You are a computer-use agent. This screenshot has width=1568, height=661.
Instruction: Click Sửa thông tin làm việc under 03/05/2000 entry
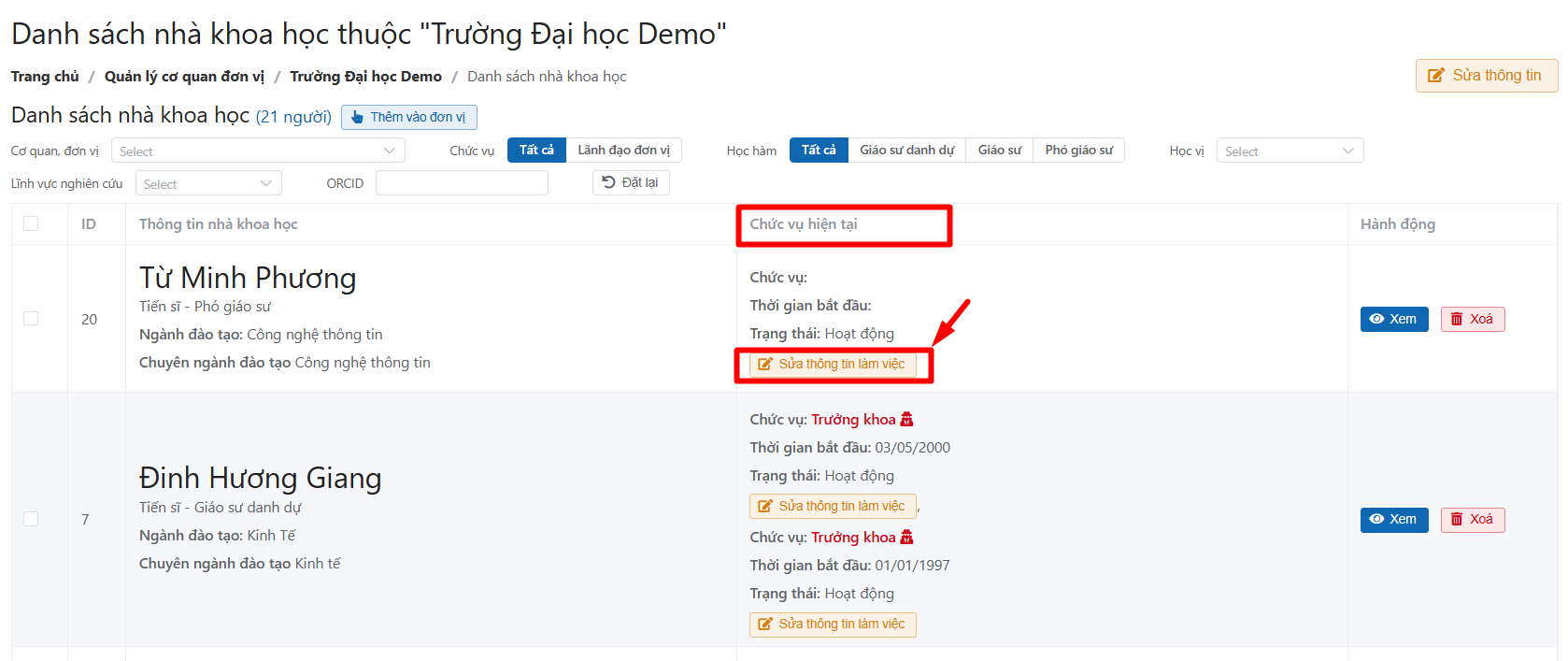(833, 506)
